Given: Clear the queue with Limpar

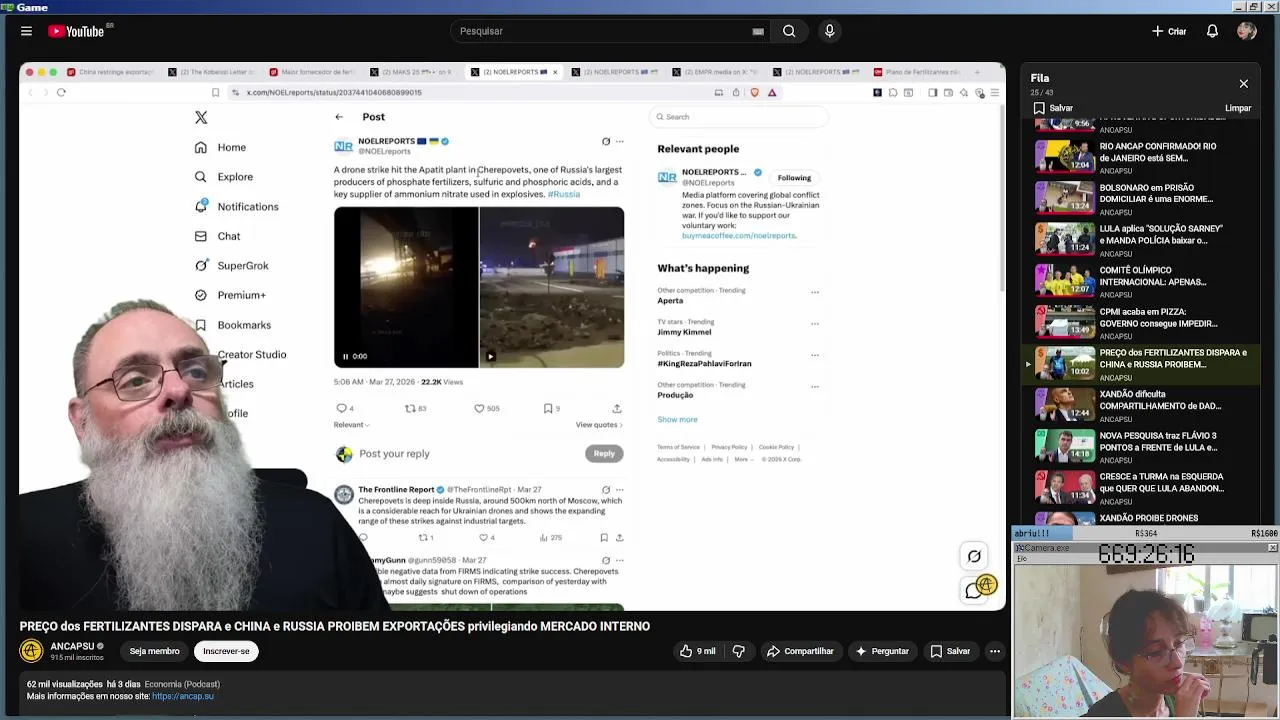Looking at the screenshot, I should (x=1238, y=108).
